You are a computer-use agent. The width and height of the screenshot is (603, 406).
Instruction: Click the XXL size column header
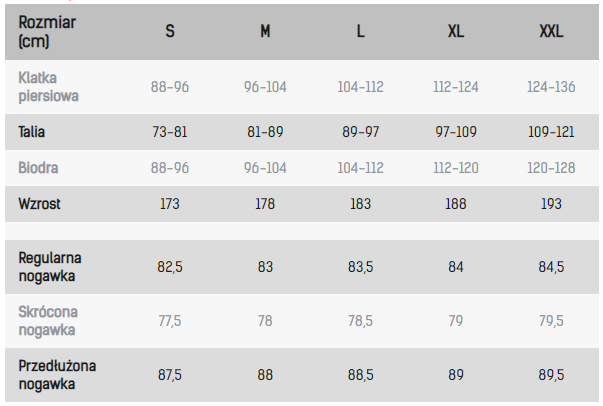tap(551, 32)
